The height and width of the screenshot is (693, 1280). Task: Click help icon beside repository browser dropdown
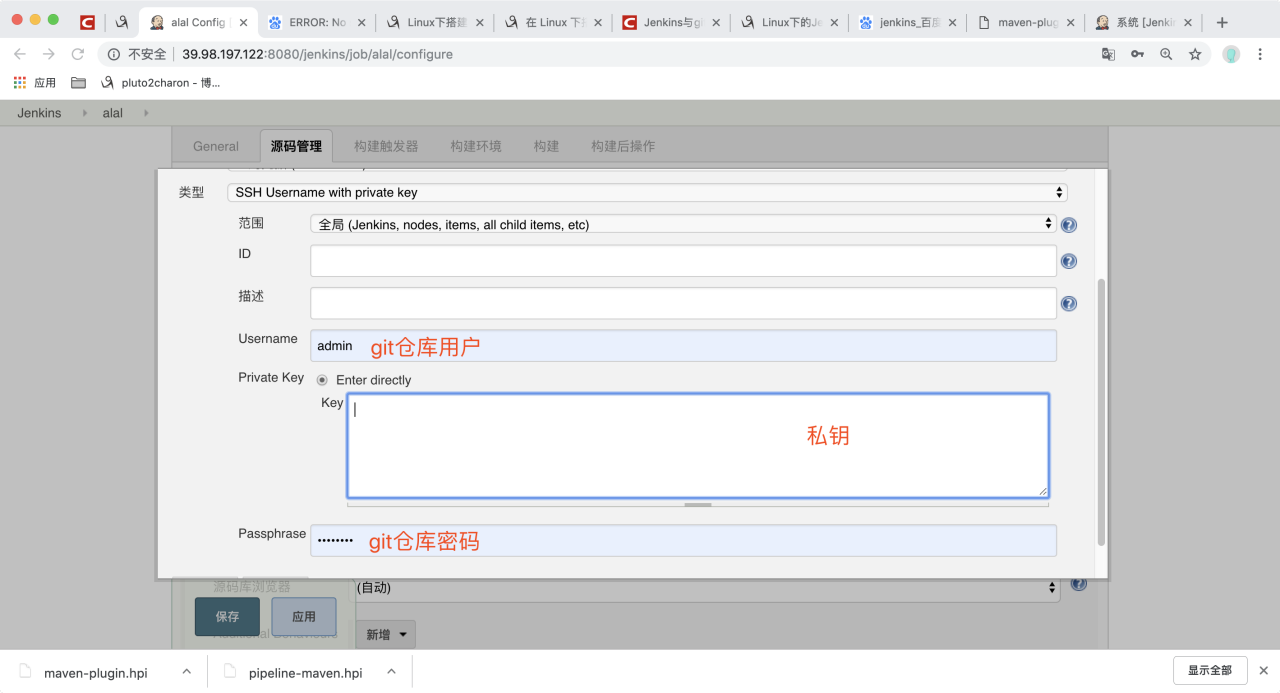1078,584
